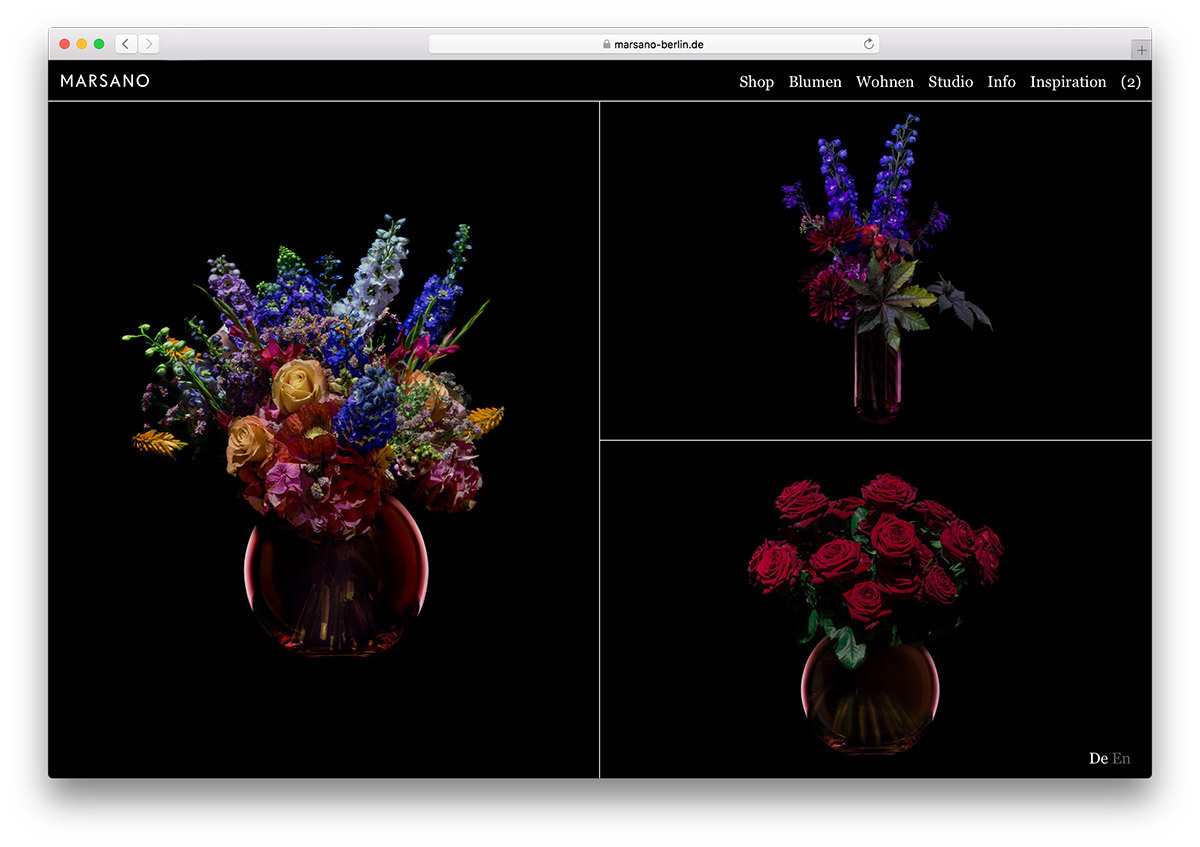
Task: Click the Safari forward arrow button
Action: pyautogui.click(x=148, y=44)
